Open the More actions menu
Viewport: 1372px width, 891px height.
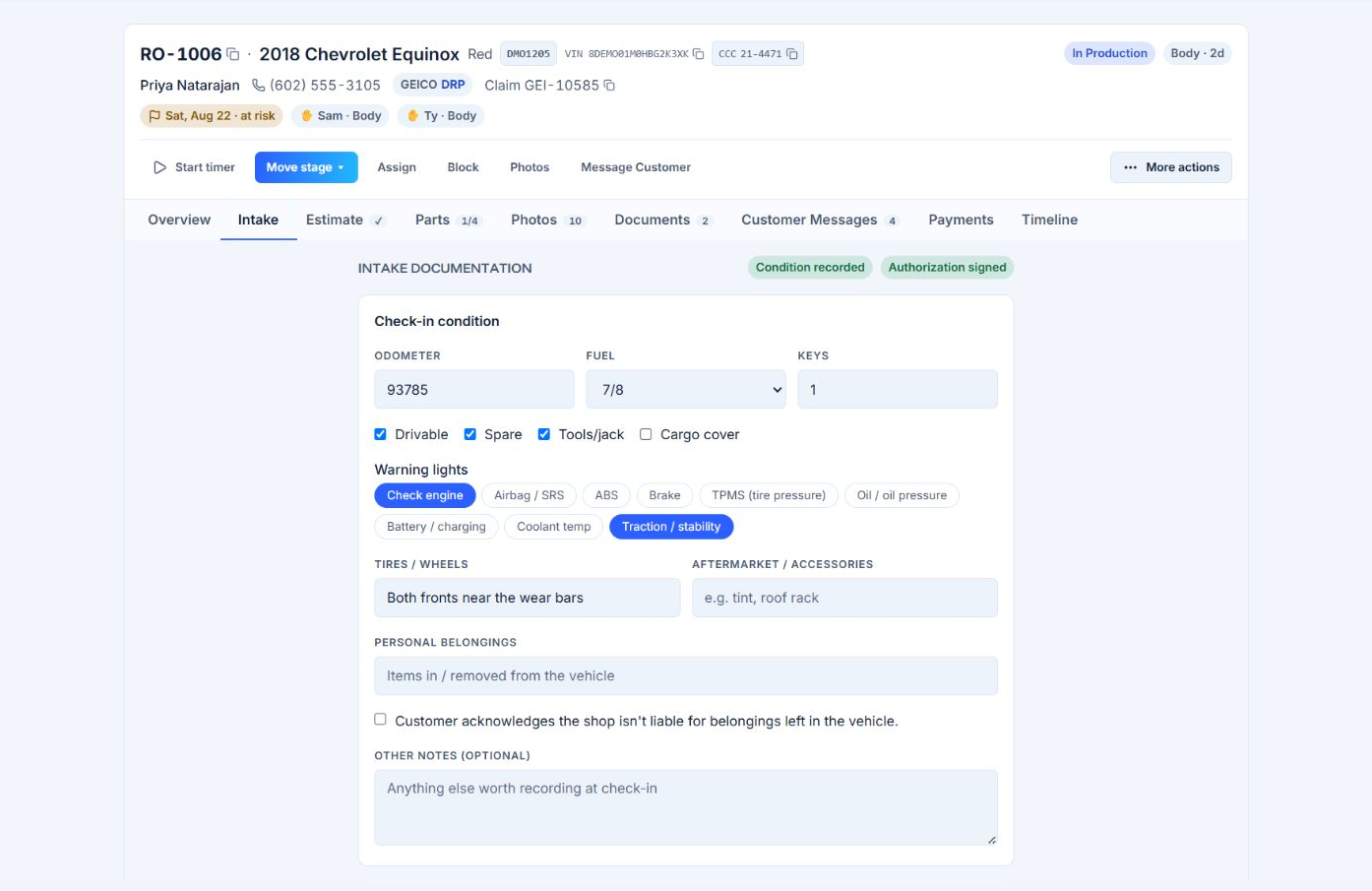point(1171,167)
